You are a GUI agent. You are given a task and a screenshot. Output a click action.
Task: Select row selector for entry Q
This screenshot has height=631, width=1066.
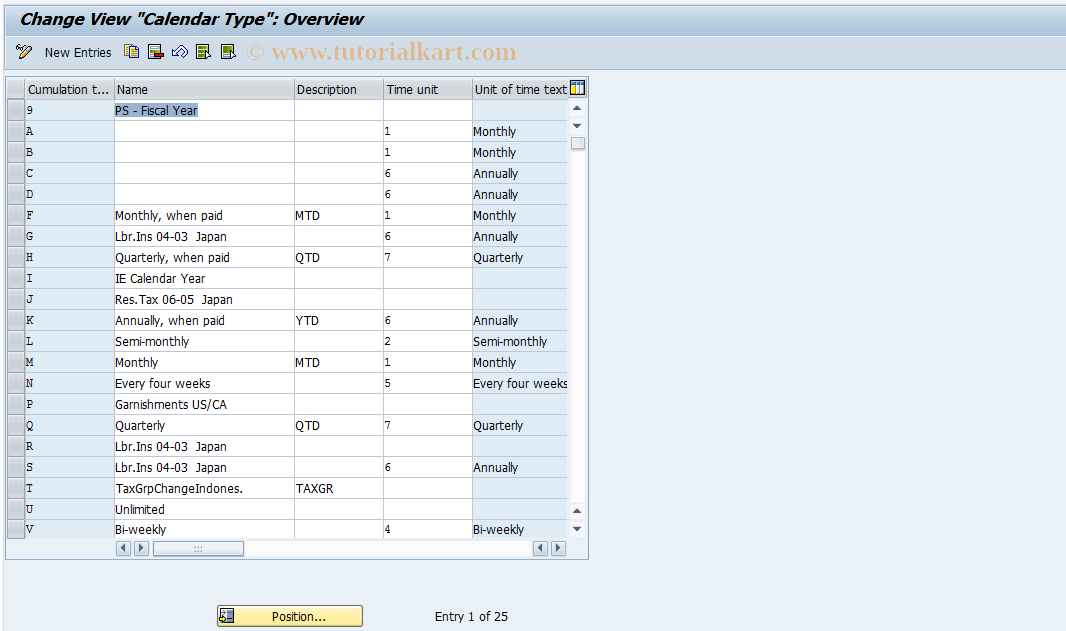(x=16, y=426)
